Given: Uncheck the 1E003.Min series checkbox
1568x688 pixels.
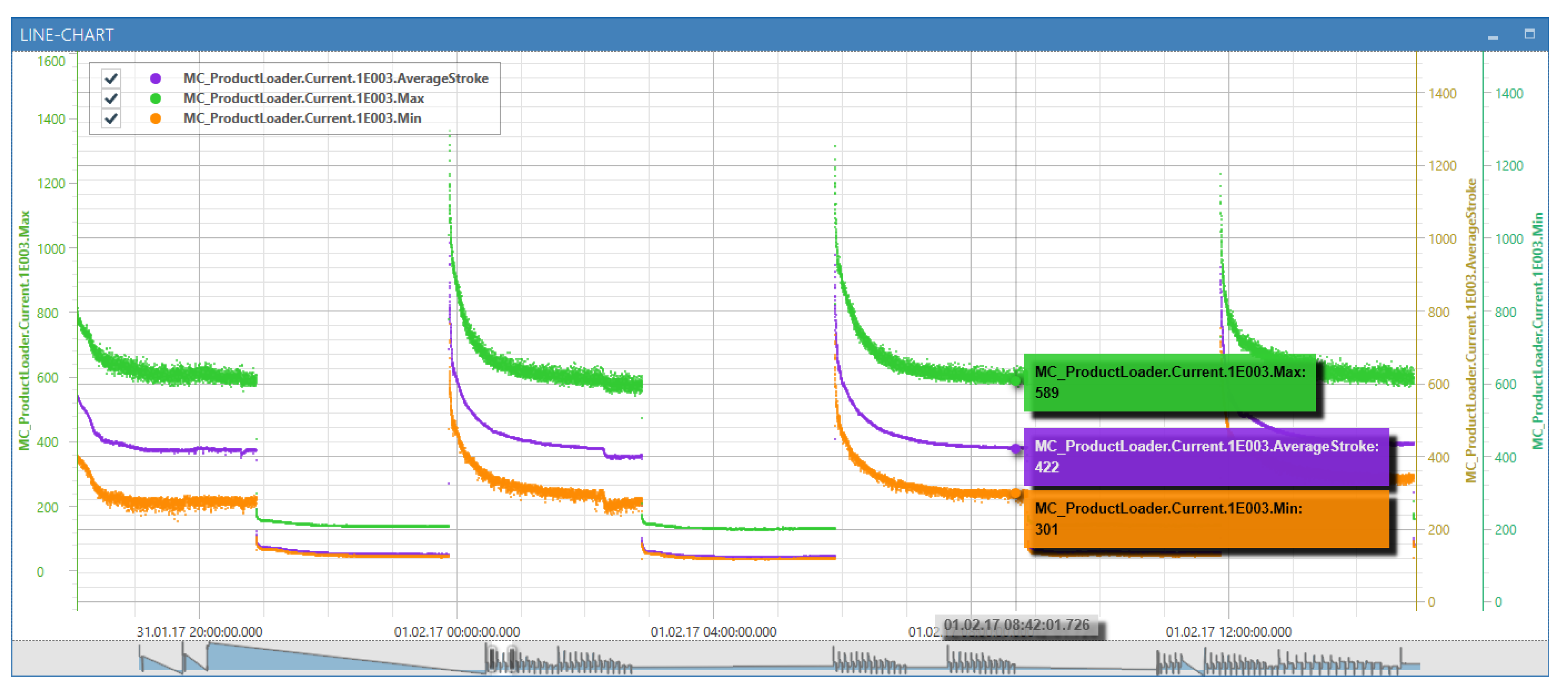Looking at the screenshot, I should pyautogui.click(x=111, y=118).
